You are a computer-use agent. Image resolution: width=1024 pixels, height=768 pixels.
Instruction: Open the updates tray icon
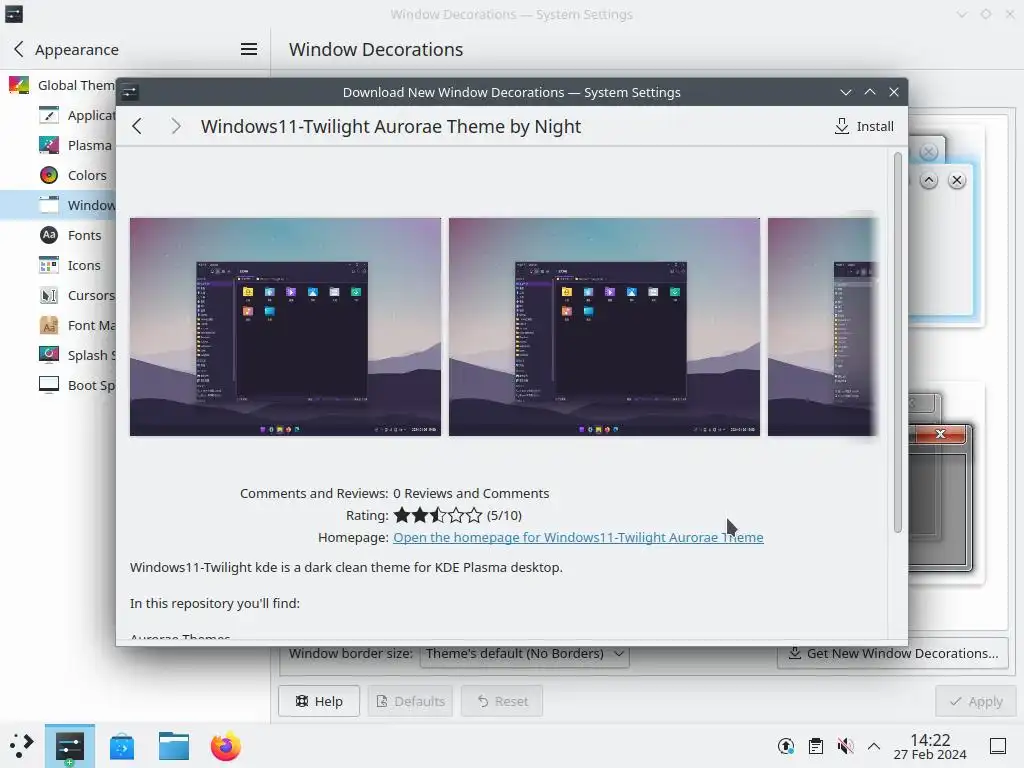(x=786, y=746)
